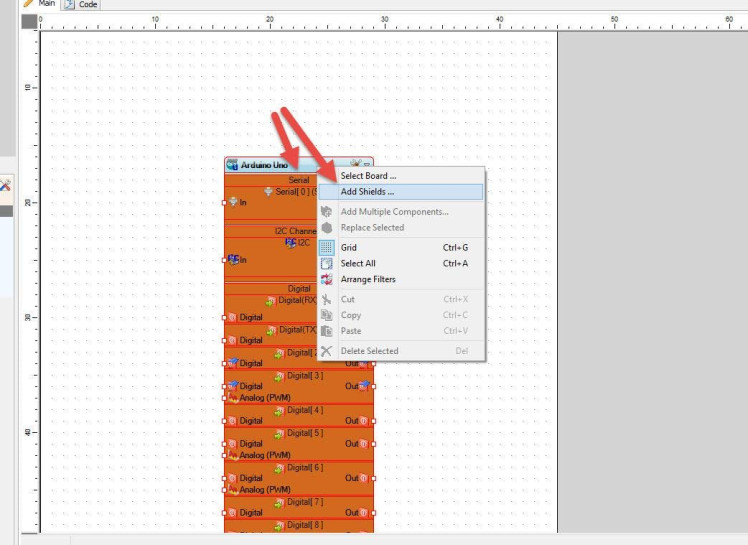
Task: Click Digital[ 6 ] Digital input pin icon
Action: [x=232, y=478]
